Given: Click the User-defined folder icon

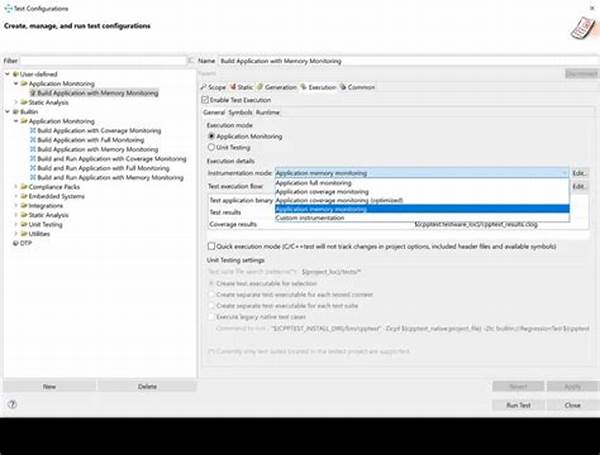Looking at the screenshot, I should click(x=16, y=75).
